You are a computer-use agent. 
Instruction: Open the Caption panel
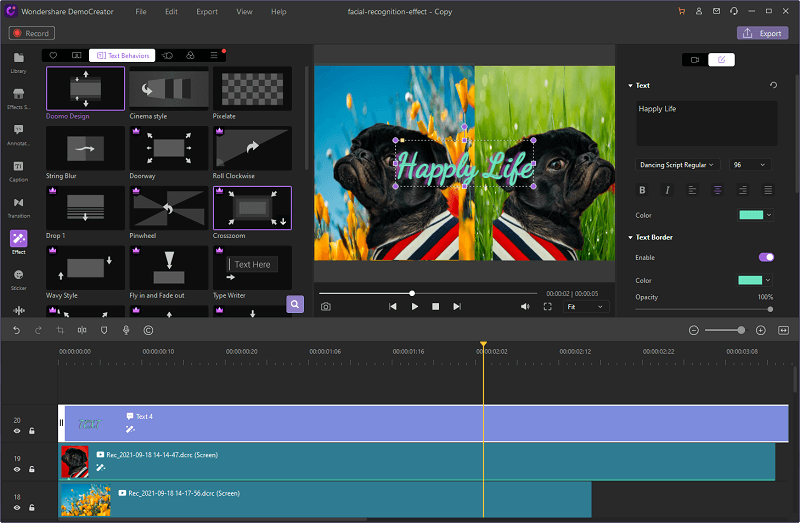point(18,171)
